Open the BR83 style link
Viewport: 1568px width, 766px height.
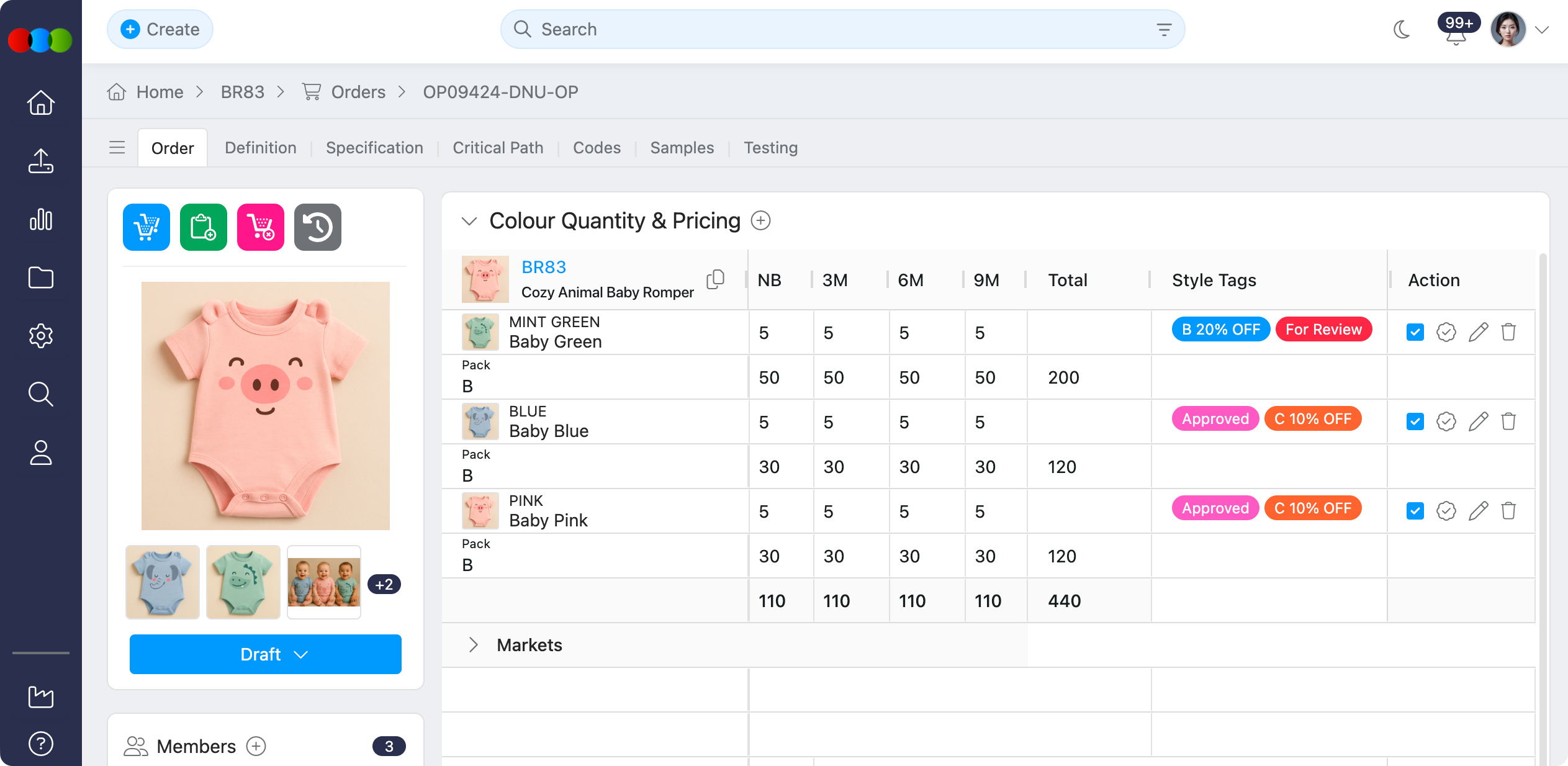point(544,267)
